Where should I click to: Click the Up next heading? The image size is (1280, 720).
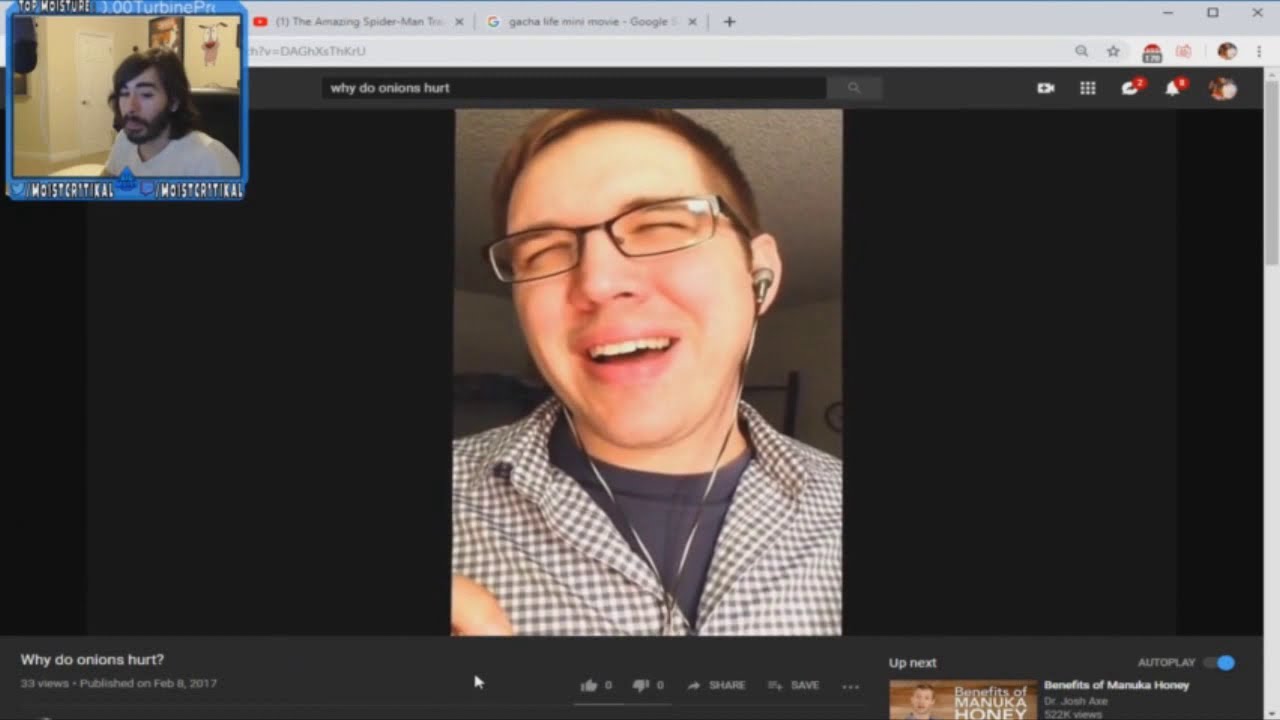pyautogui.click(x=913, y=663)
